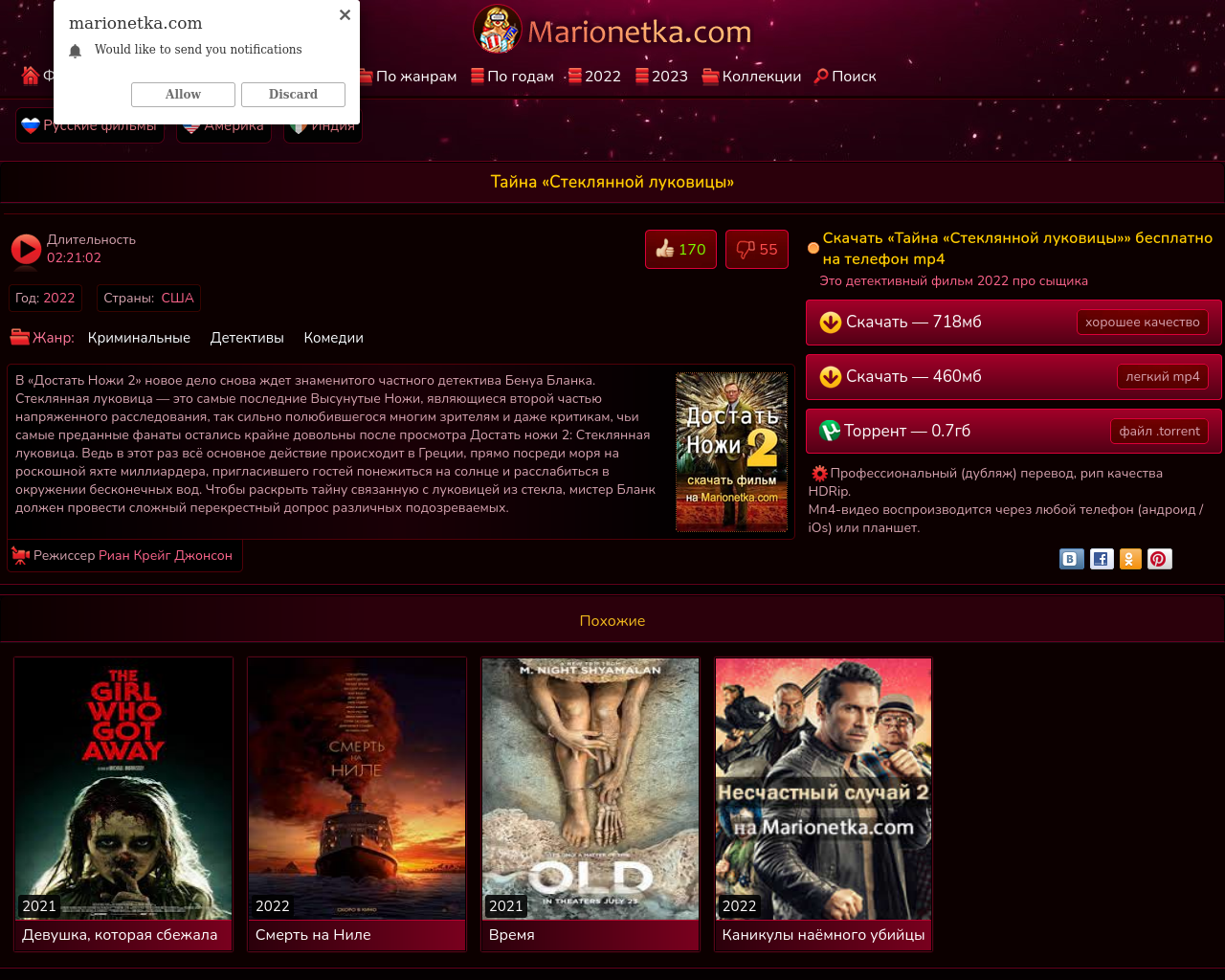Open Смерть на Ниле poster
This screenshot has height=980, width=1225.
pyautogui.click(x=357, y=789)
